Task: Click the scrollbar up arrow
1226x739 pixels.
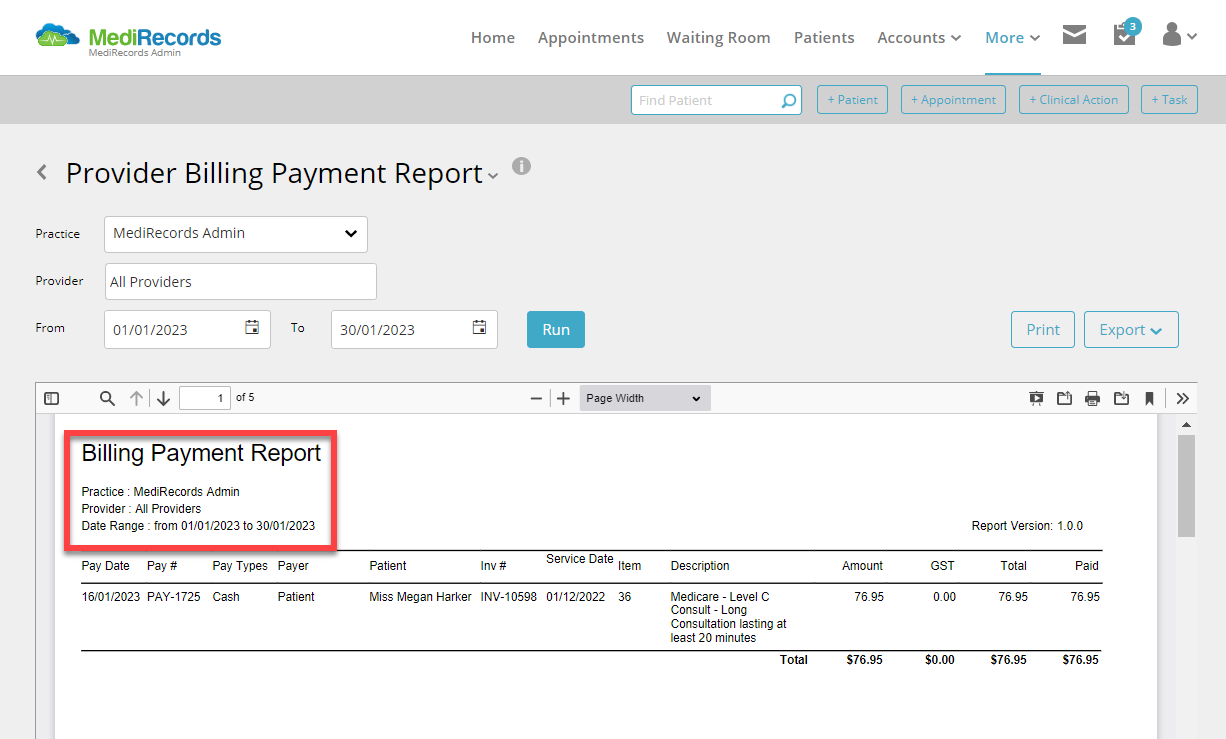Action: click(1187, 425)
